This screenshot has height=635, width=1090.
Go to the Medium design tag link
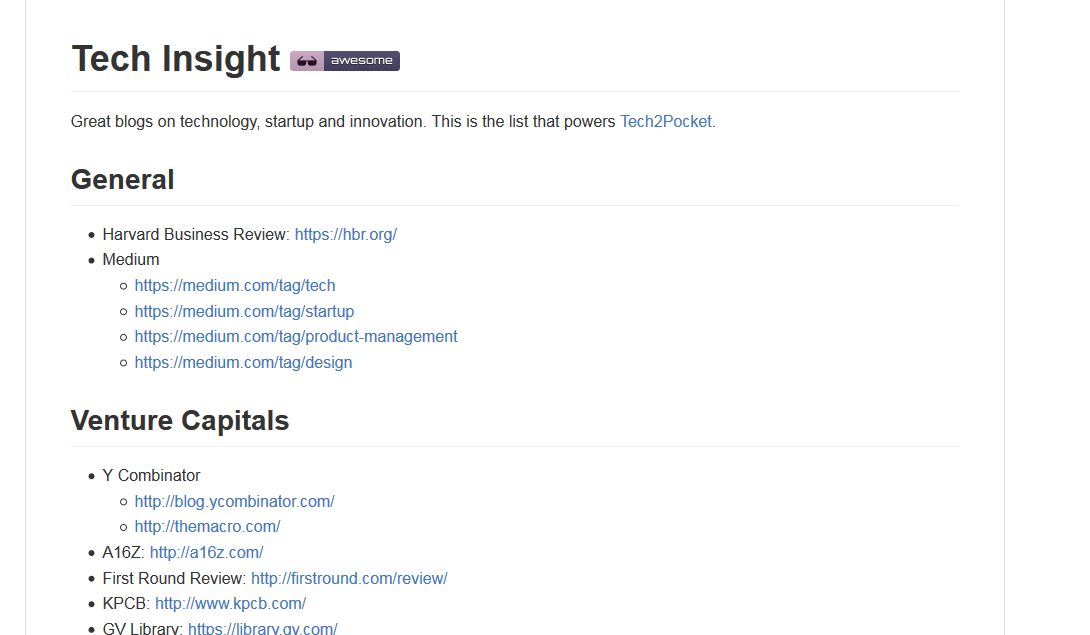[x=243, y=362]
